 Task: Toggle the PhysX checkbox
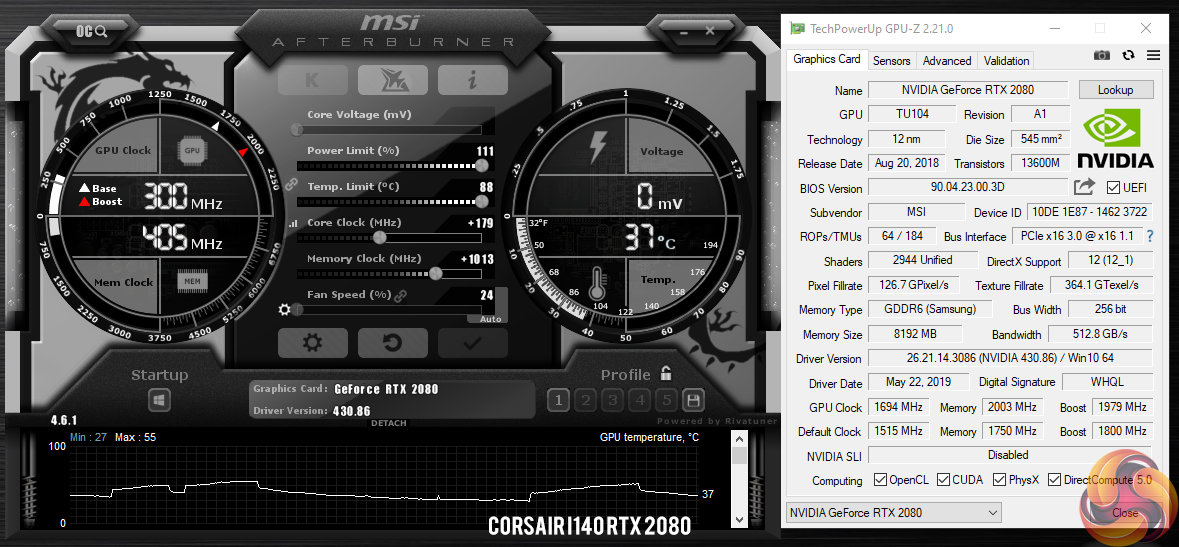tap(999, 479)
